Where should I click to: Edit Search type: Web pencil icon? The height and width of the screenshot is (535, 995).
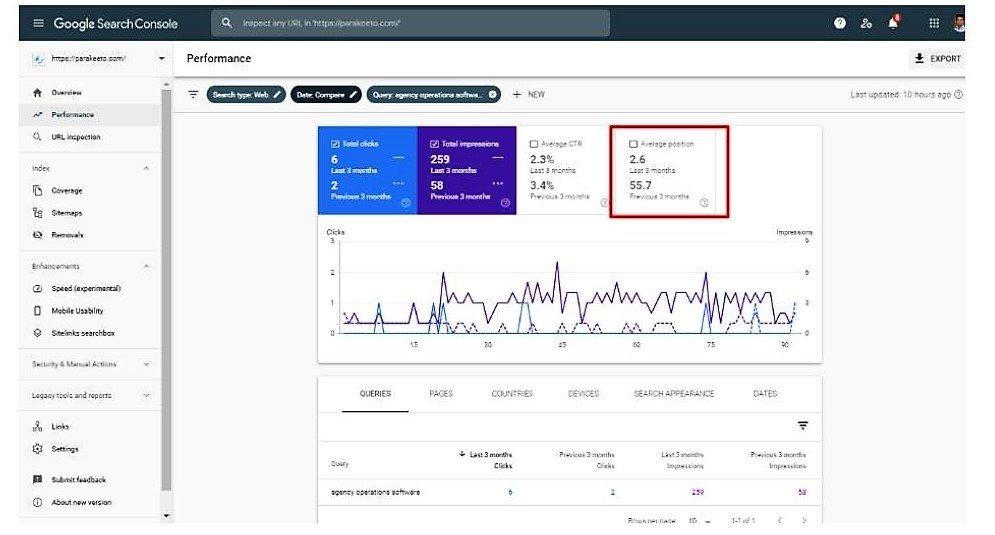(277, 95)
